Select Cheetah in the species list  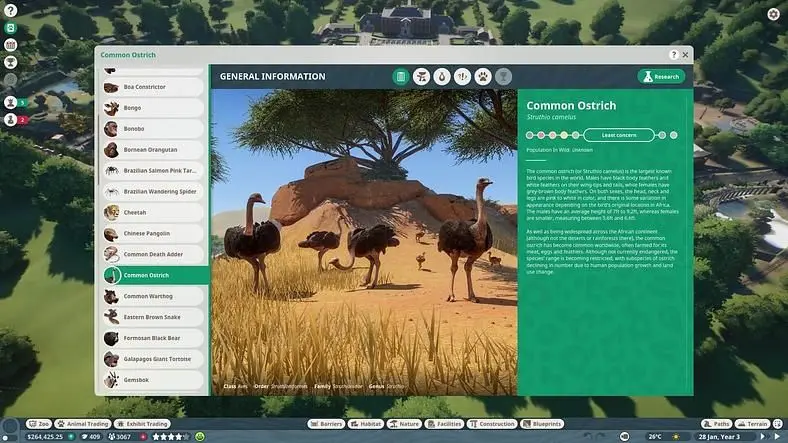pyautogui.click(x=153, y=212)
